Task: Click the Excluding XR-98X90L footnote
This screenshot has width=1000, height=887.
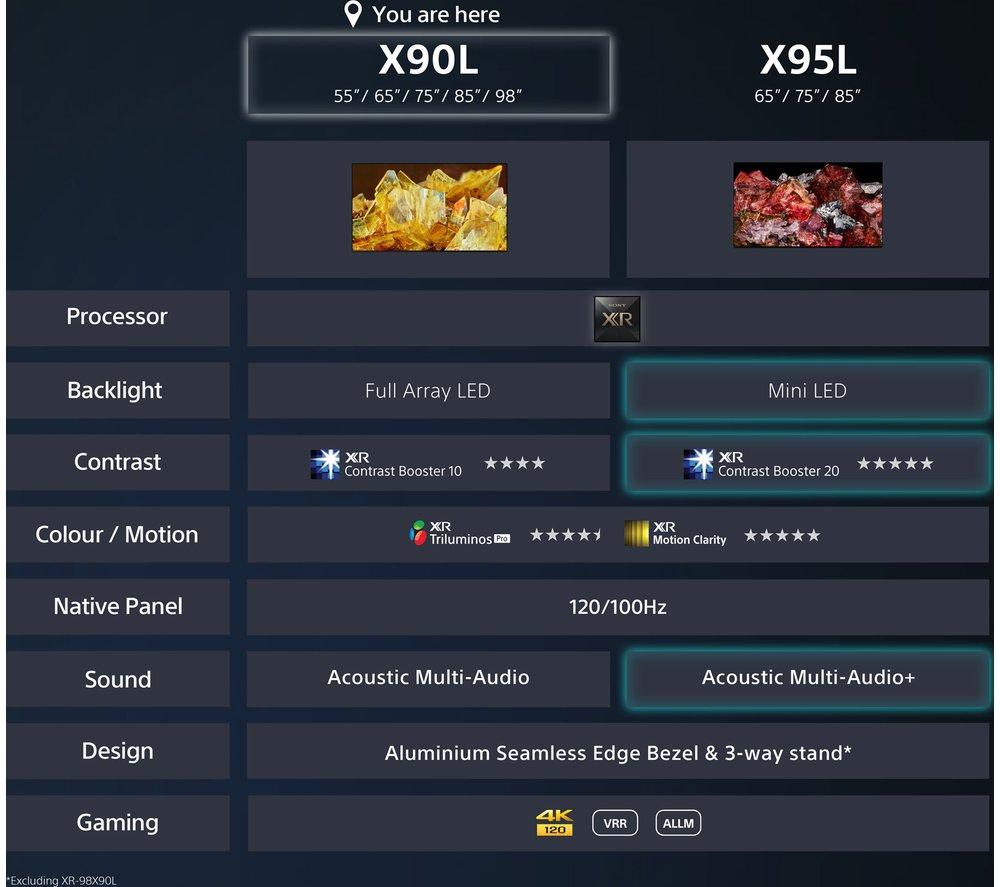Action: (x=62, y=880)
